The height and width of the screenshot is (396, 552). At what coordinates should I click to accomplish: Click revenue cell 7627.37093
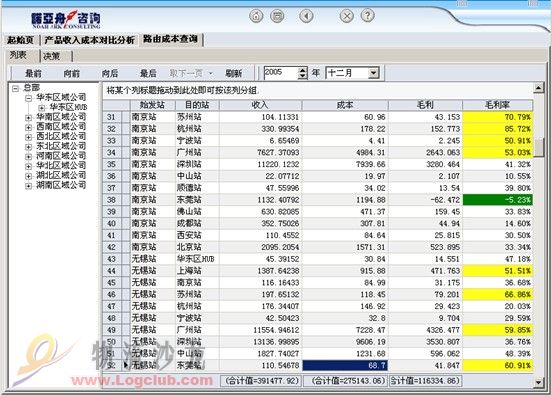(261, 152)
